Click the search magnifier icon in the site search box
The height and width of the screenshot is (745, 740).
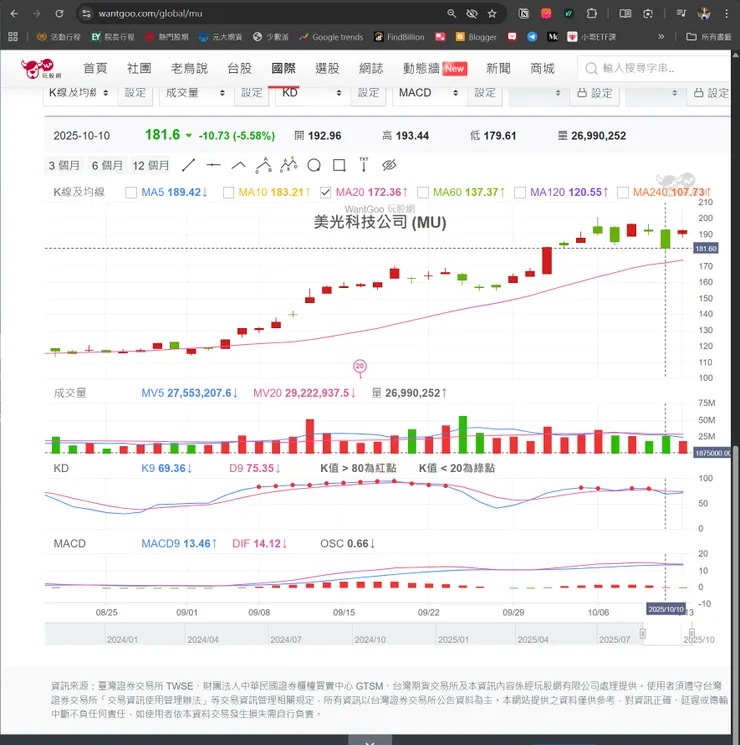pyautogui.click(x=591, y=69)
